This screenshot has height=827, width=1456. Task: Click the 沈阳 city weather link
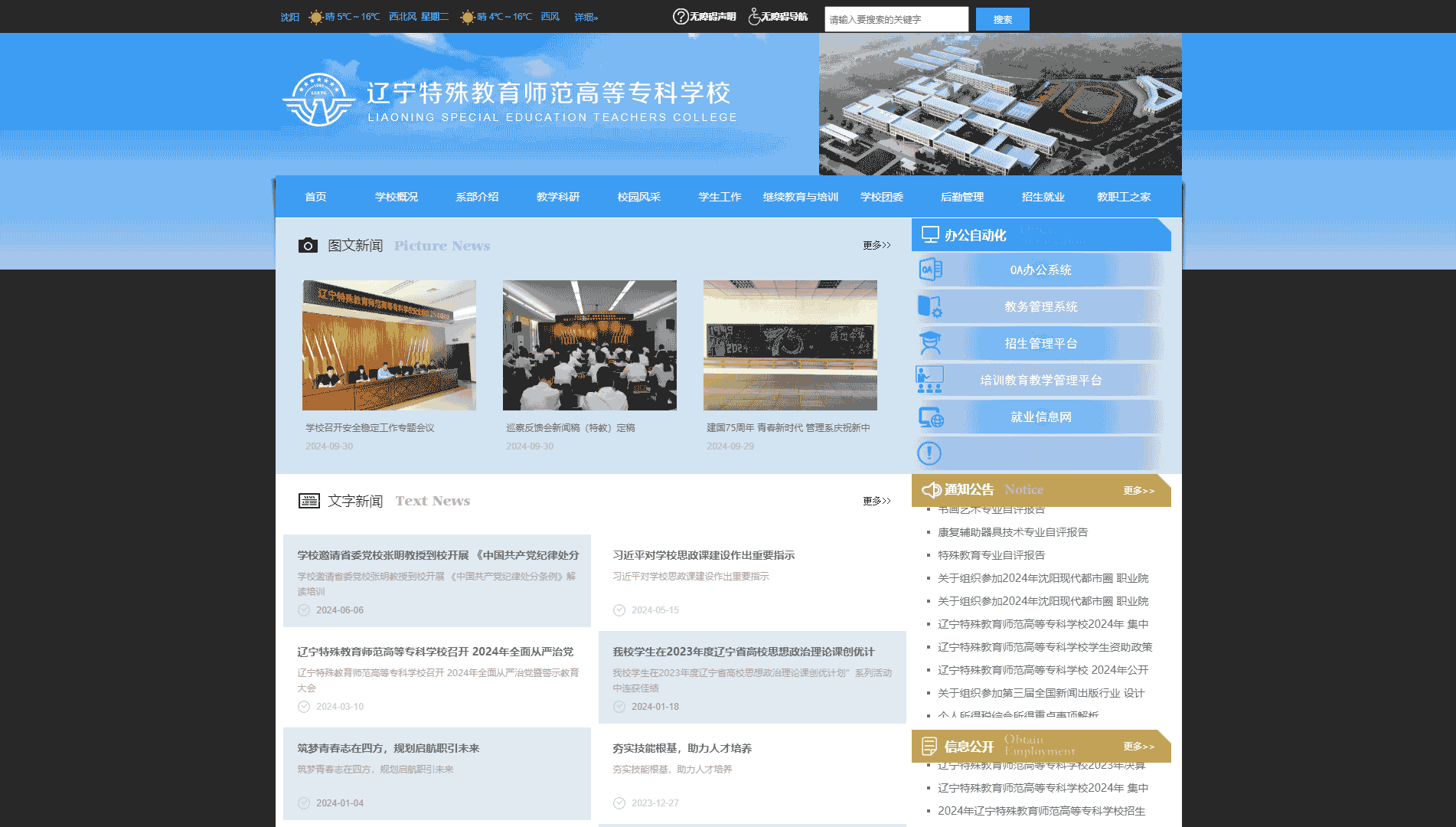[289, 17]
